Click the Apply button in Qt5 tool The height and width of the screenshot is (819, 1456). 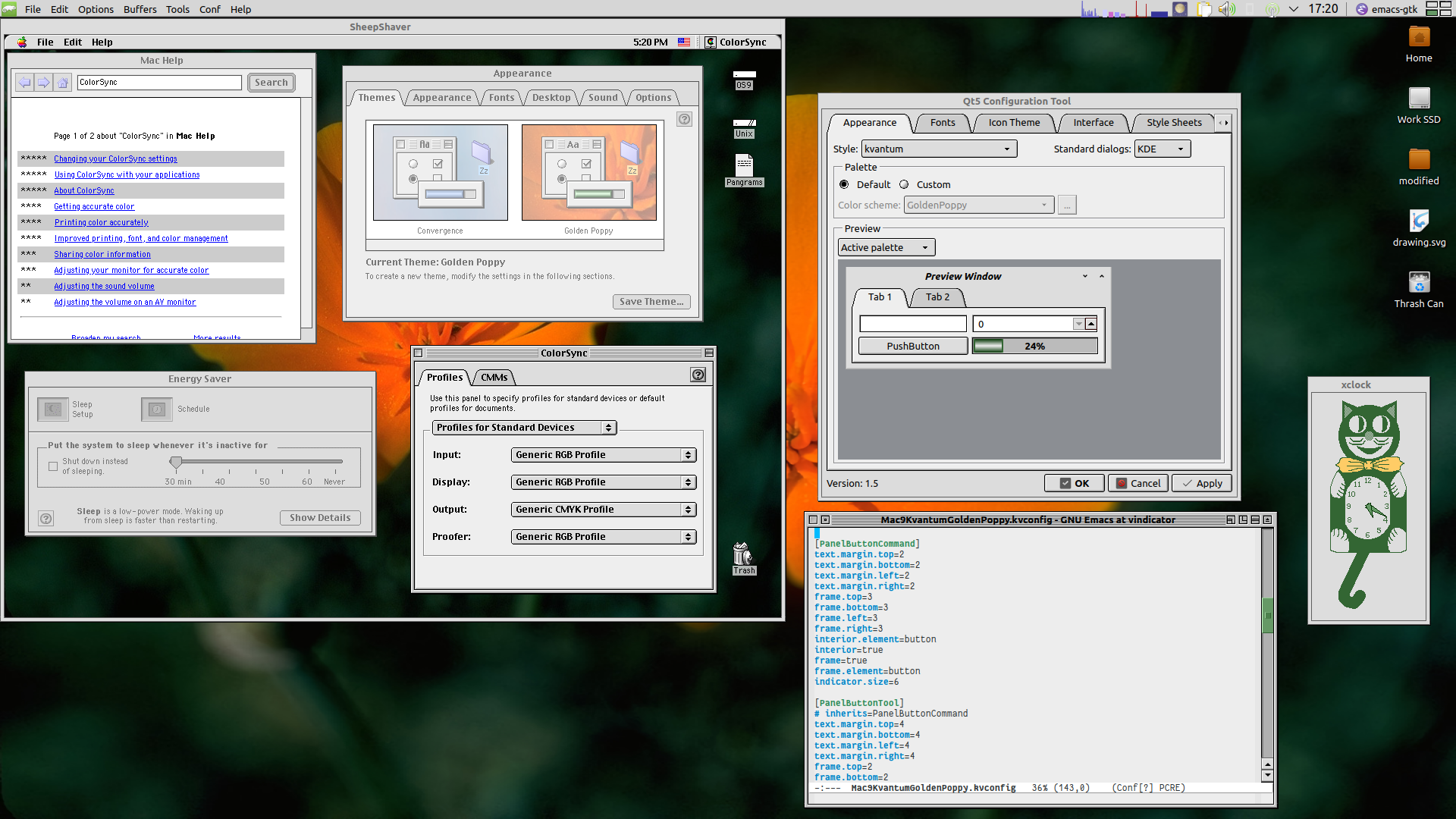coord(1201,483)
